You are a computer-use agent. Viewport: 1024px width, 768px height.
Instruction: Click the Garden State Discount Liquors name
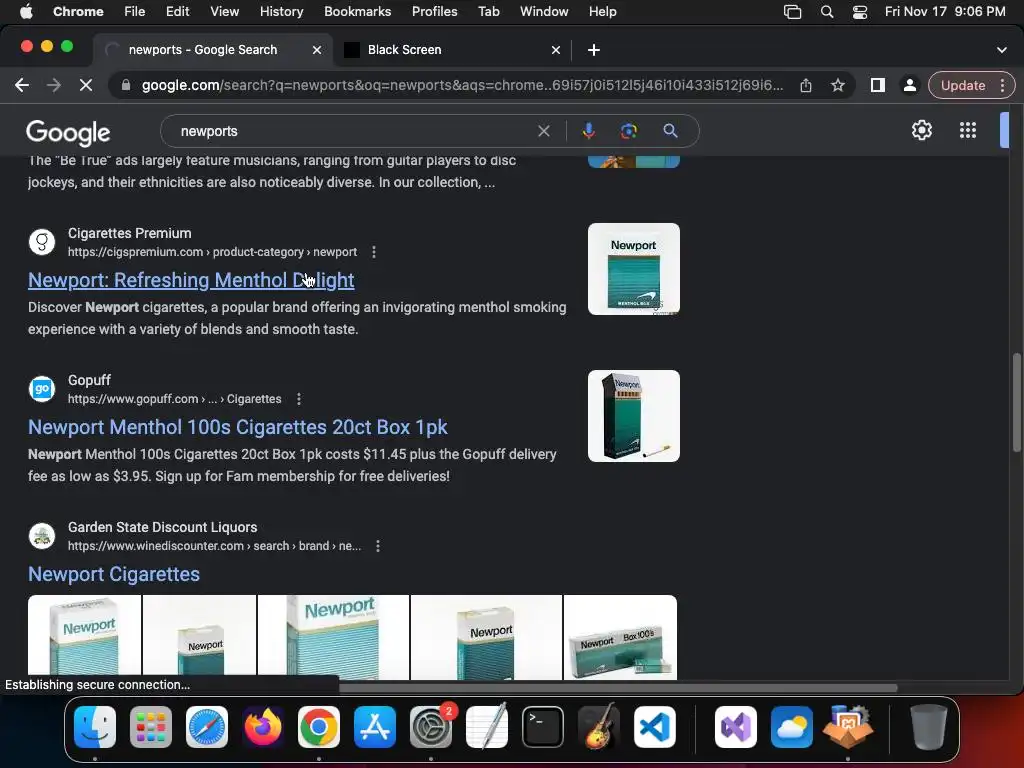coord(163,527)
